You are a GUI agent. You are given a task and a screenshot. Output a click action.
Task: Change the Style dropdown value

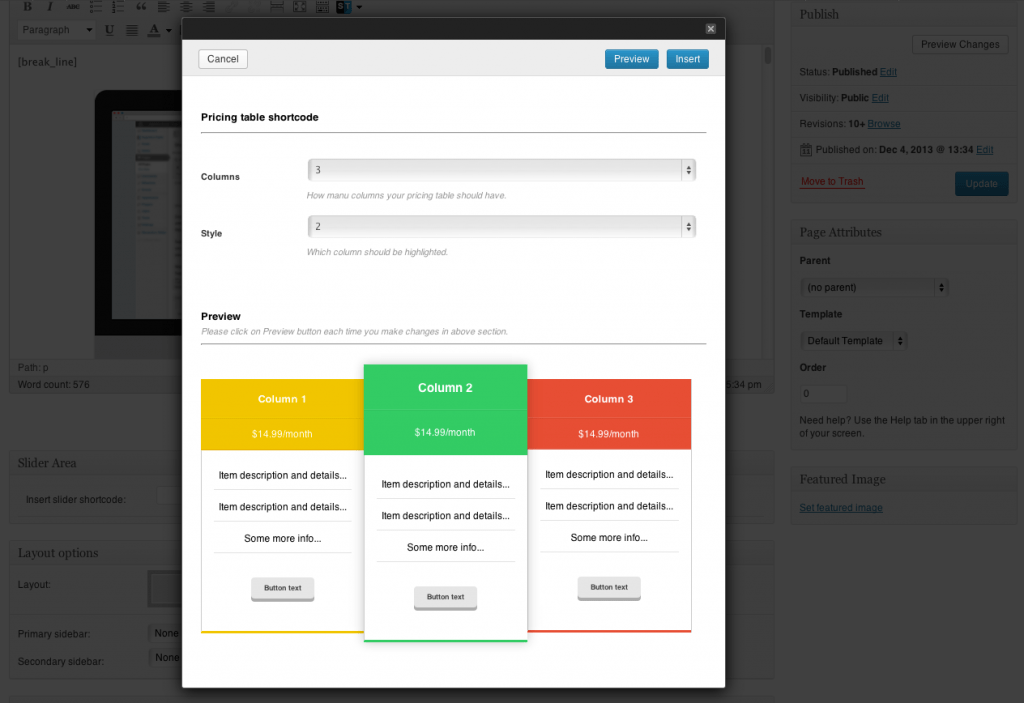(500, 226)
